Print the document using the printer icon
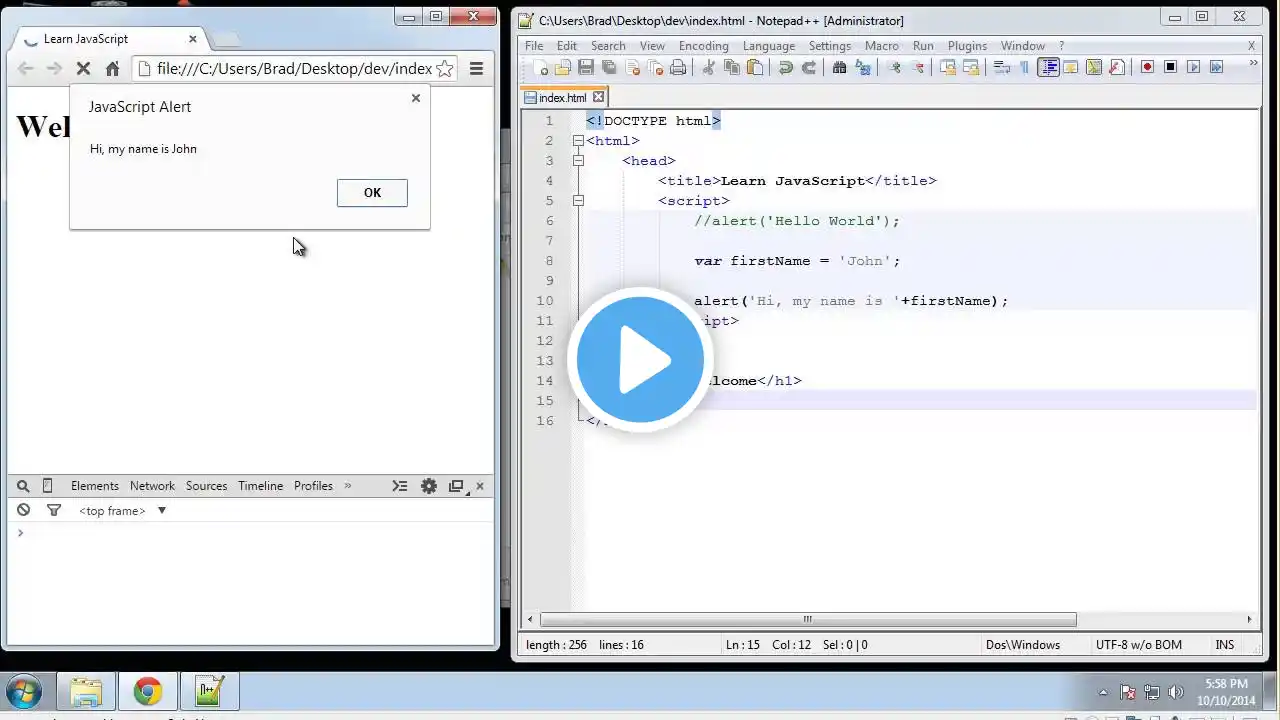Screen dimensions: 1280x720 coord(678,67)
